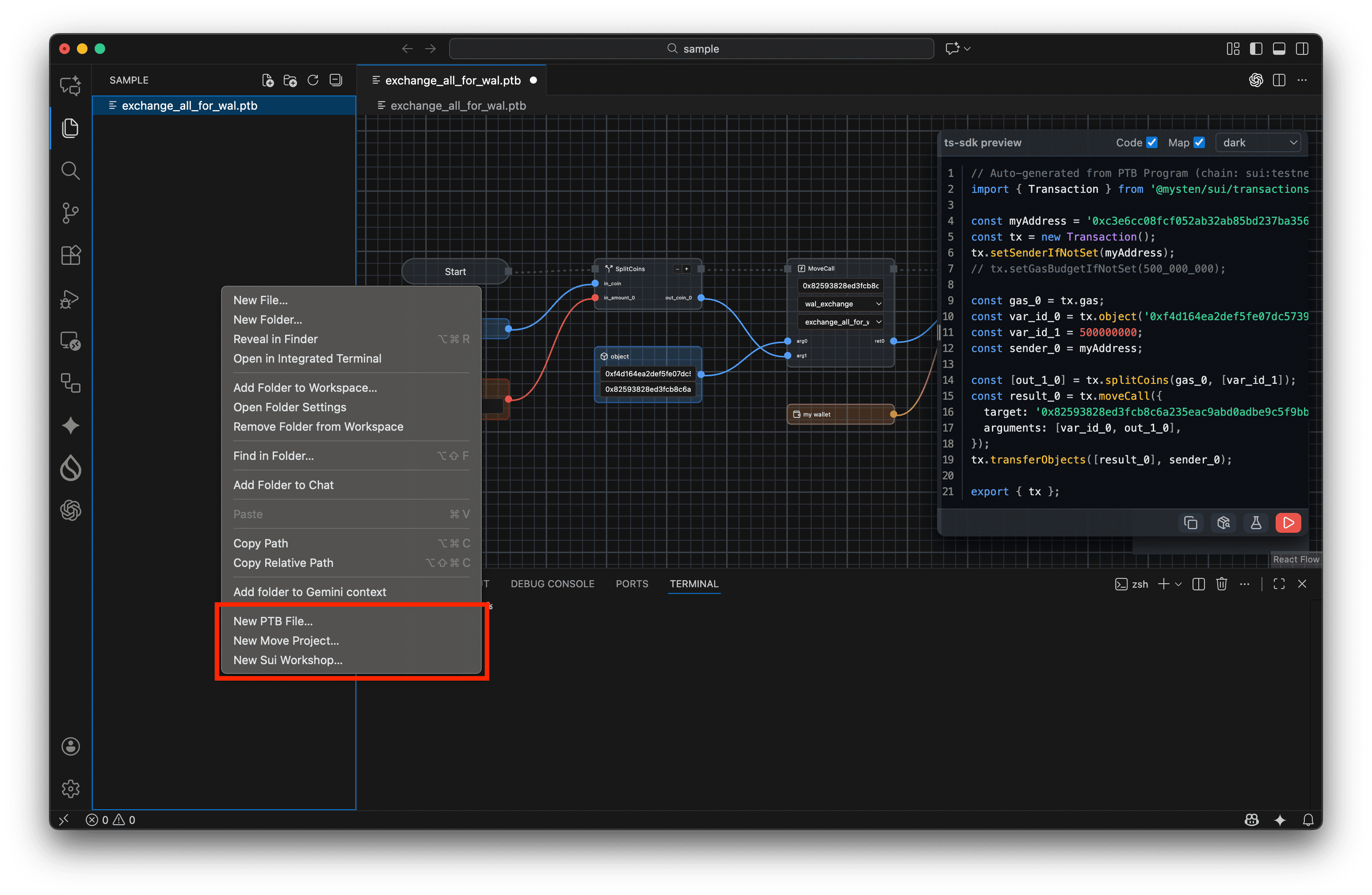Click the flask test icon in preview panel
The width and height of the screenshot is (1372, 895).
(1256, 523)
